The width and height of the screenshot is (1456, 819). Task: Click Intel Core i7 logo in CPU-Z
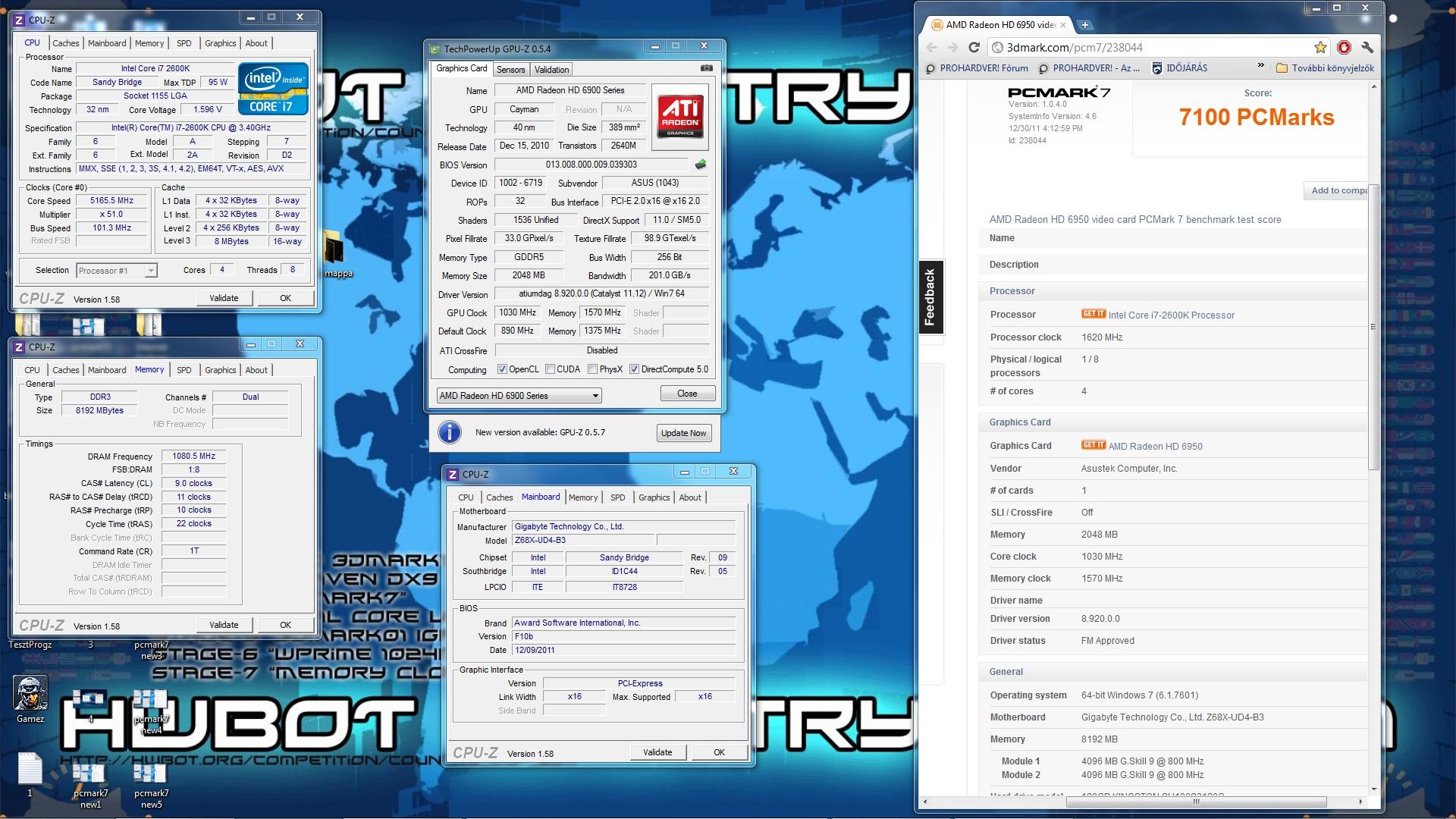273,89
